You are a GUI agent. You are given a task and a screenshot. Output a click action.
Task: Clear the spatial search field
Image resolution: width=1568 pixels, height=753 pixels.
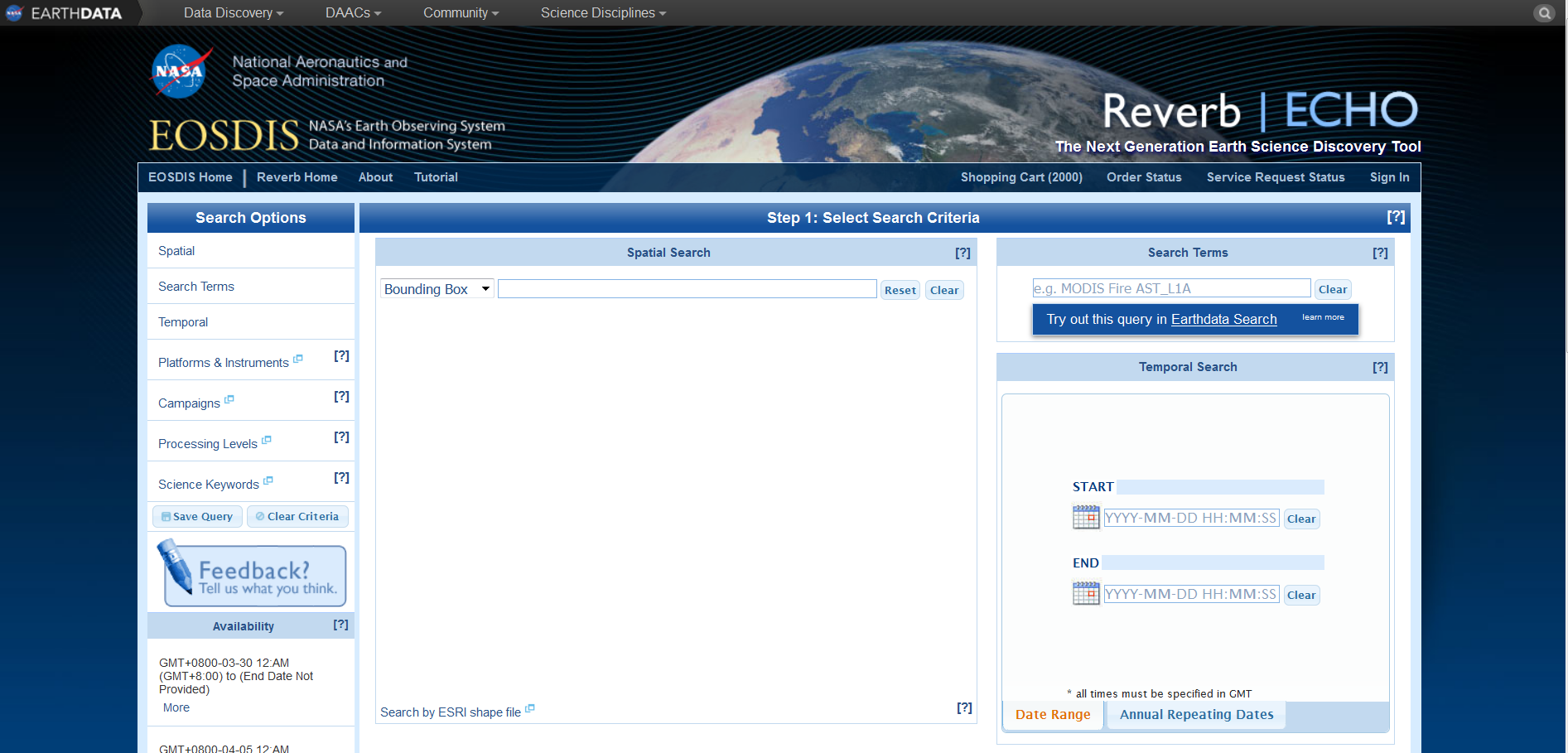[944, 290]
